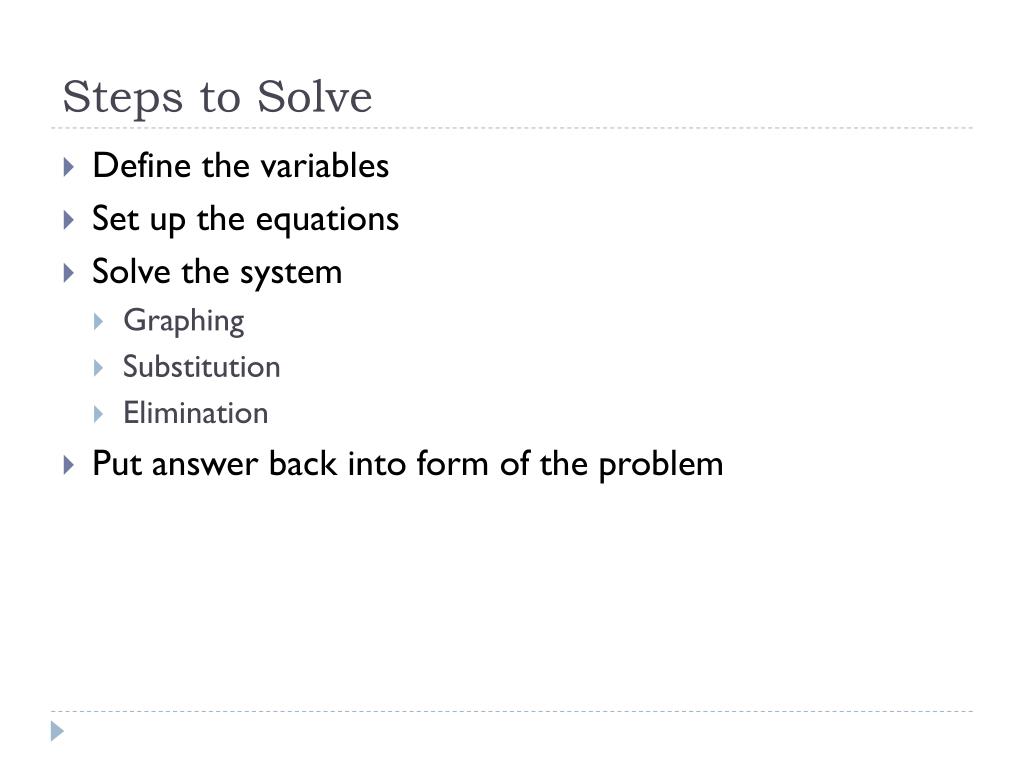Select the word "Solve" in the slide title
Screen dimensions: 1024x768
(x=314, y=97)
